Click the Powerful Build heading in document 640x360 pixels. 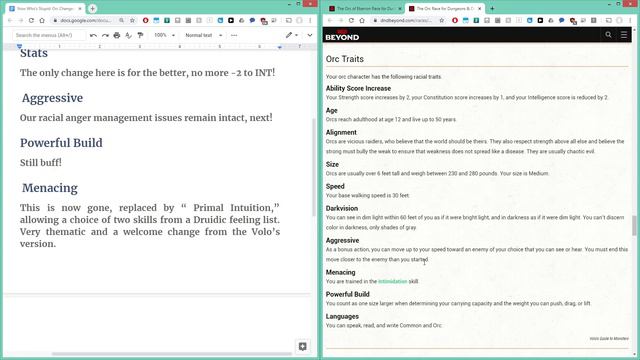(61, 143)
